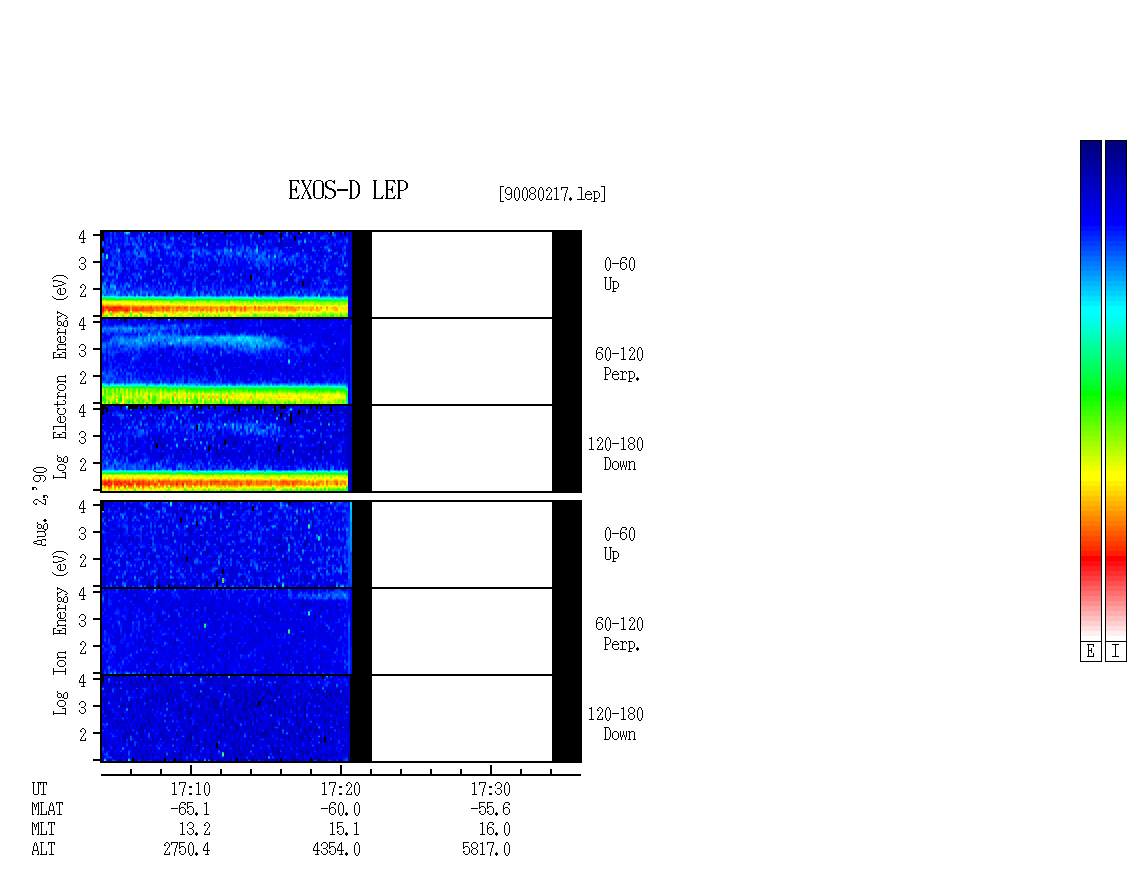Click the ALT value 5817.0

point(486,850)
